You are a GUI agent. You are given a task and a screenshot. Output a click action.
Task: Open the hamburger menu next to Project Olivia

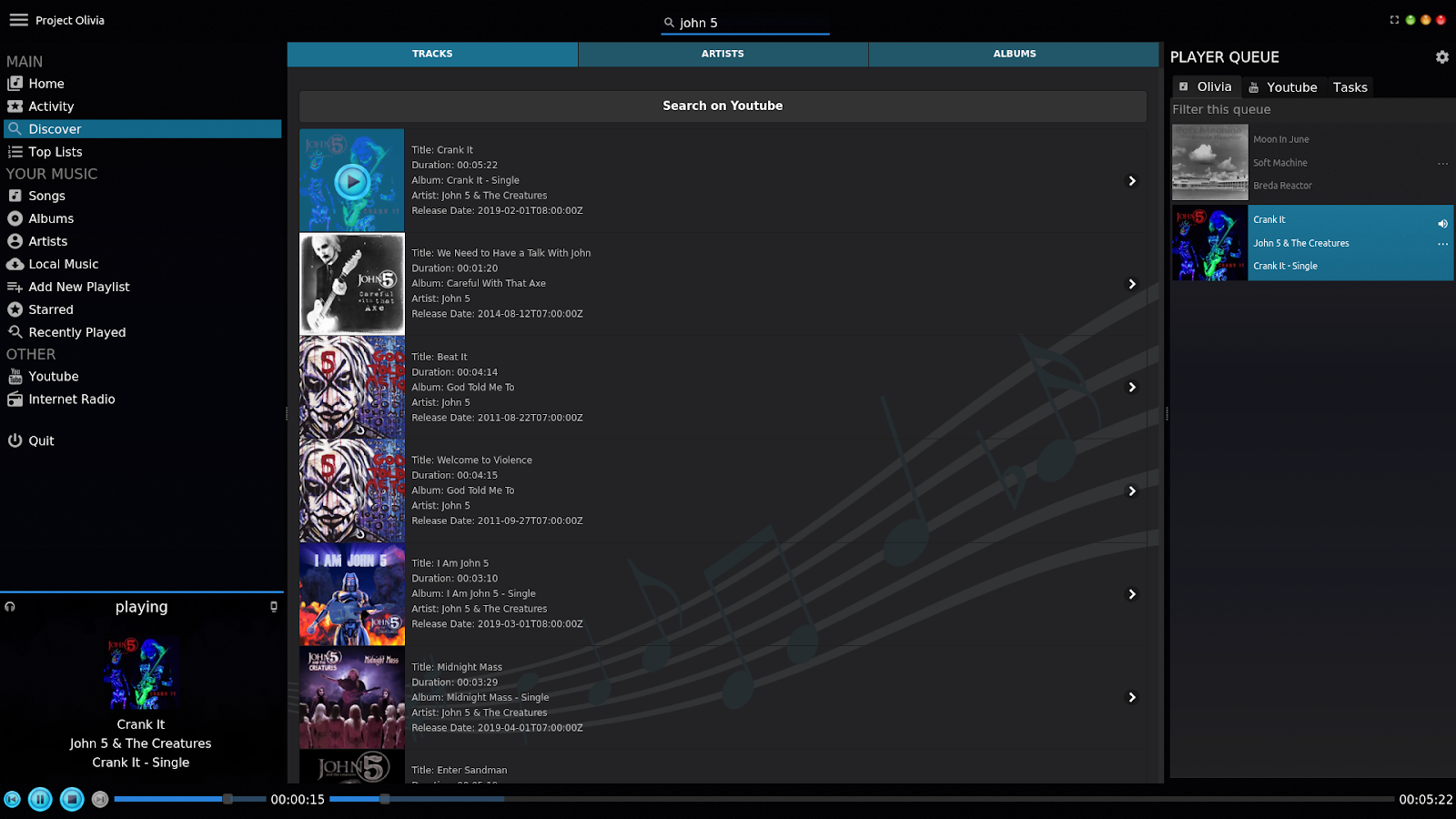coord(17,20)
